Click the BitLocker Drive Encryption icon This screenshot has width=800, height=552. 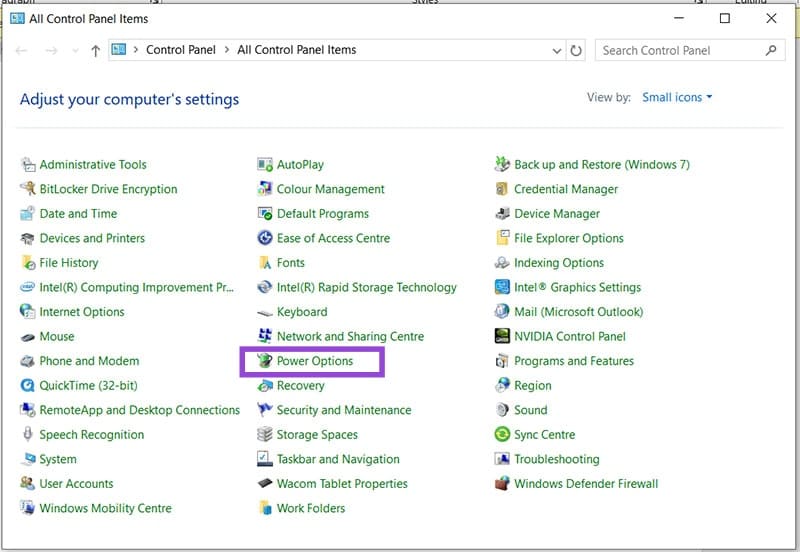(28, 189)
